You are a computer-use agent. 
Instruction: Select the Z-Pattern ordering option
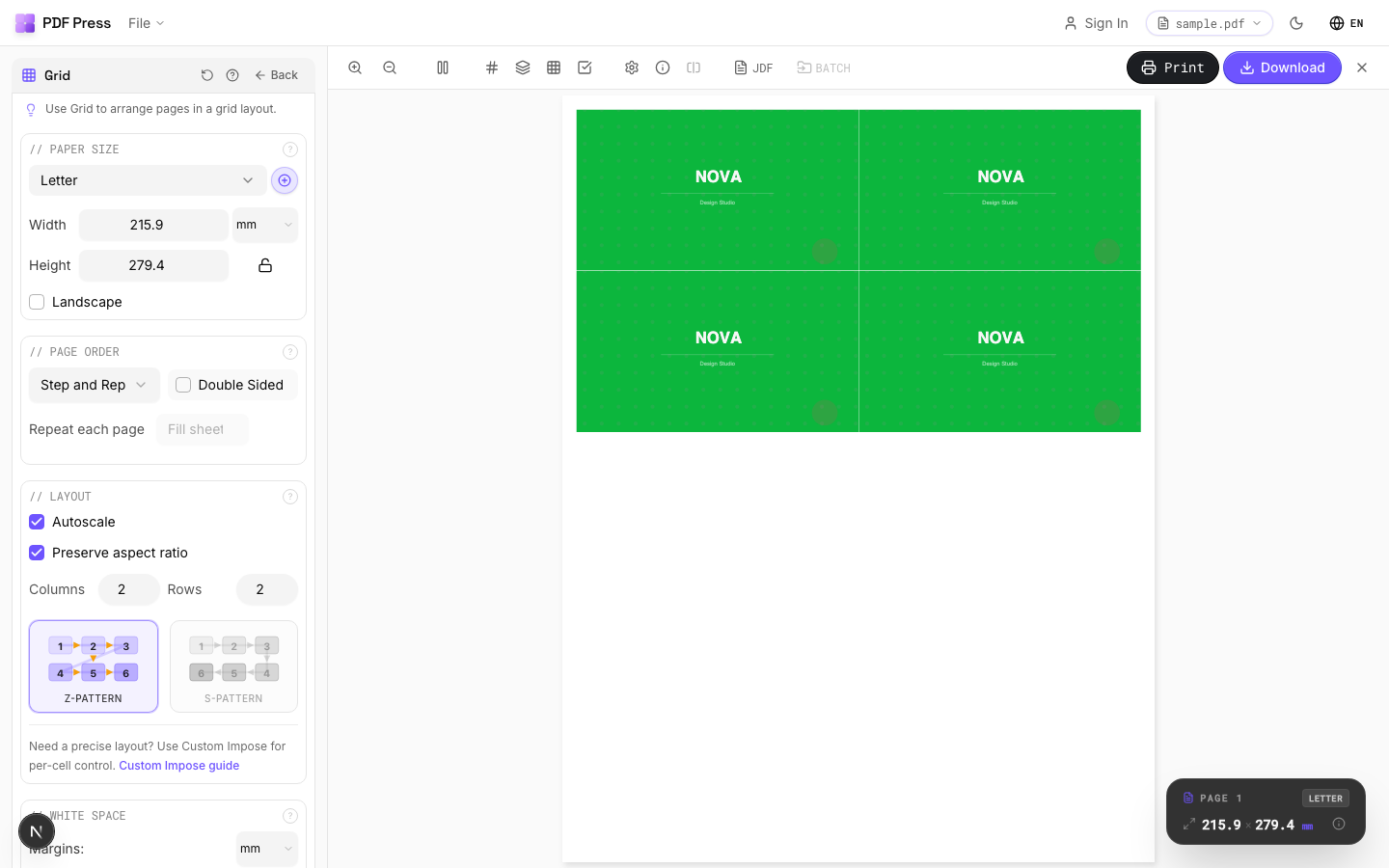click(94, 666)
